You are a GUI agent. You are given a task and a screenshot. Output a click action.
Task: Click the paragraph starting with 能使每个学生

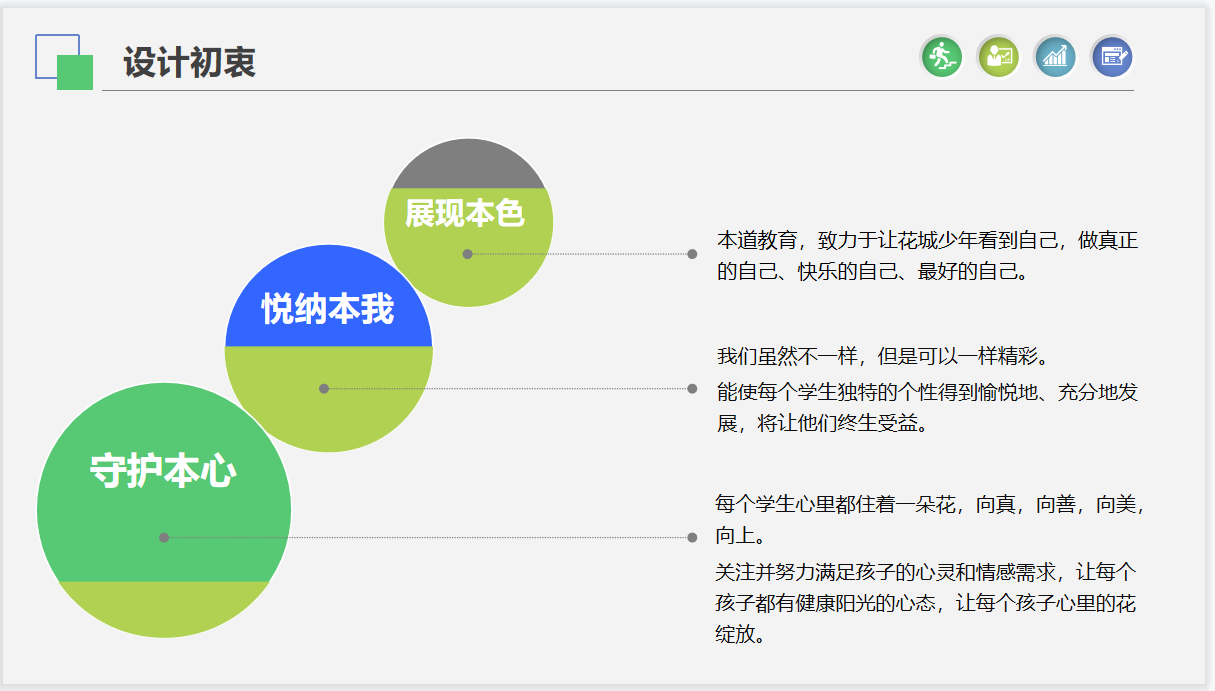point(927,407)
